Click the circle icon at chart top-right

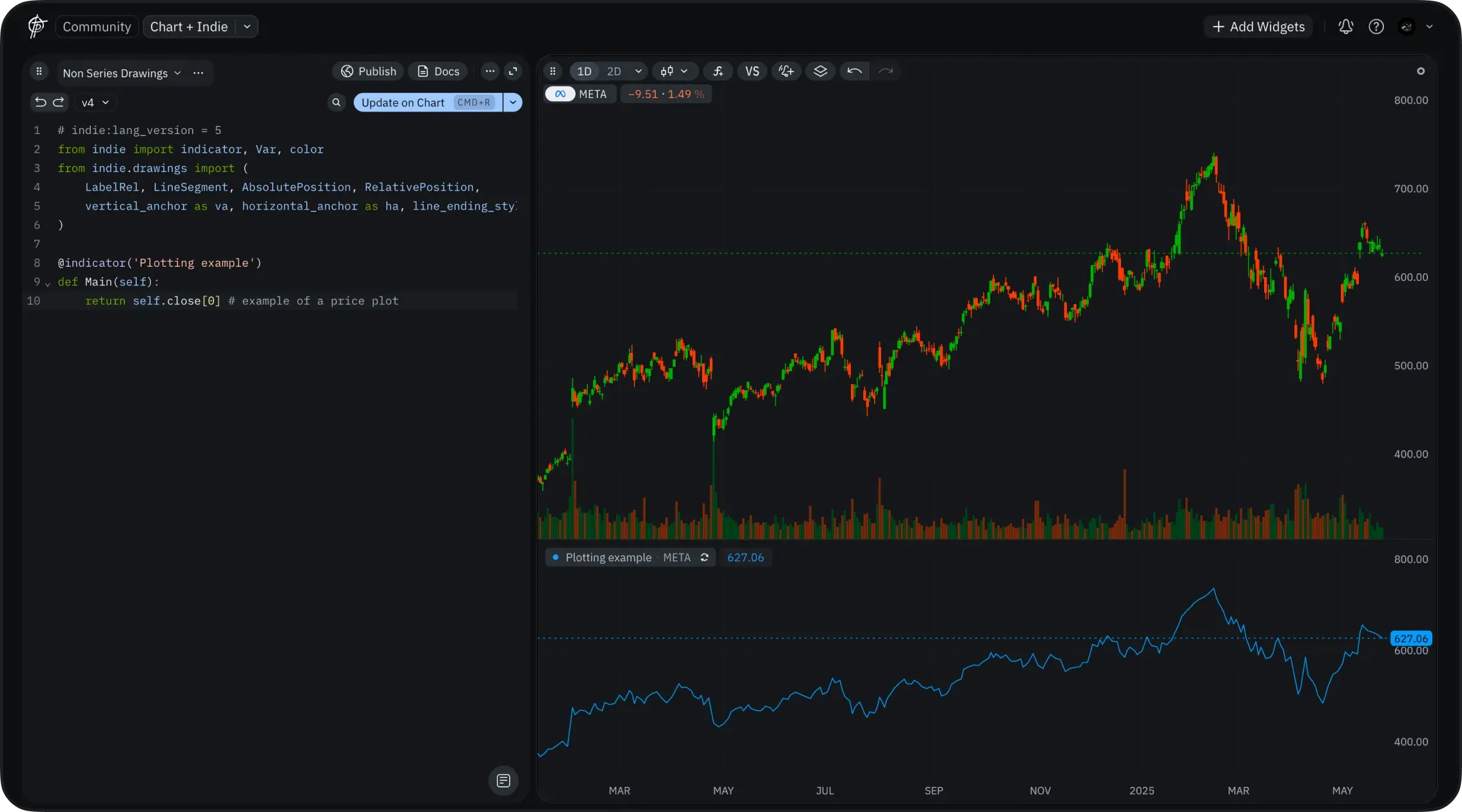click(1421, 72)
